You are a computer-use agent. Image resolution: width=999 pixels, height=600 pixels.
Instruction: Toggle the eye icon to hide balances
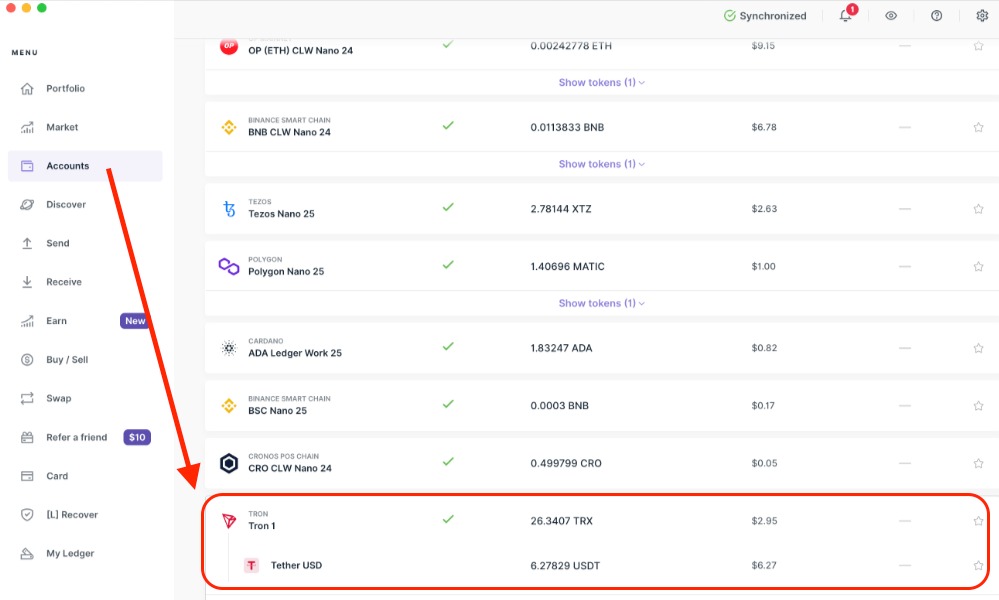pyautogui.click(x=891, y=16)
